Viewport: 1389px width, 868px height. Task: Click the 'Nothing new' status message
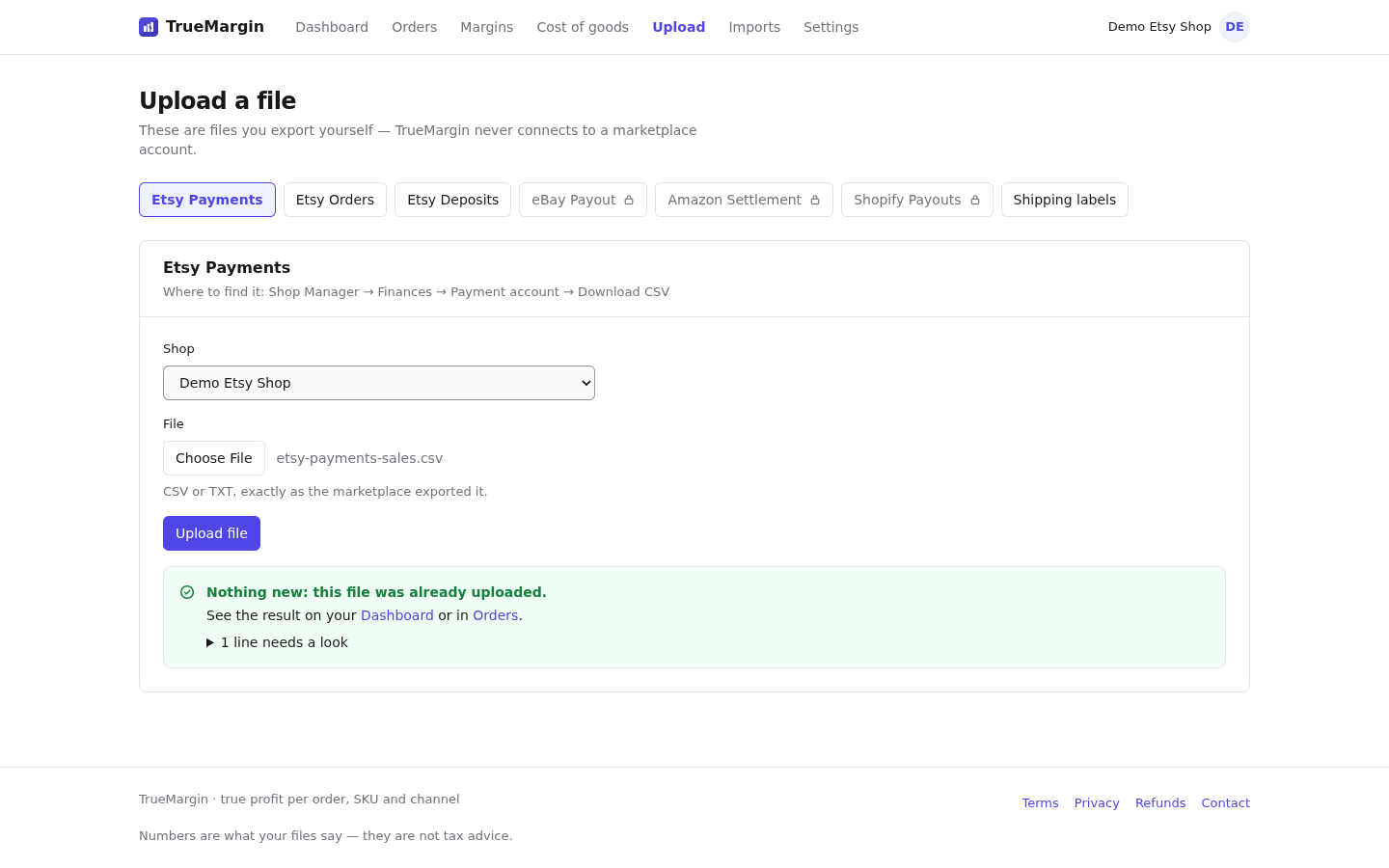click(x=376, y=592)
